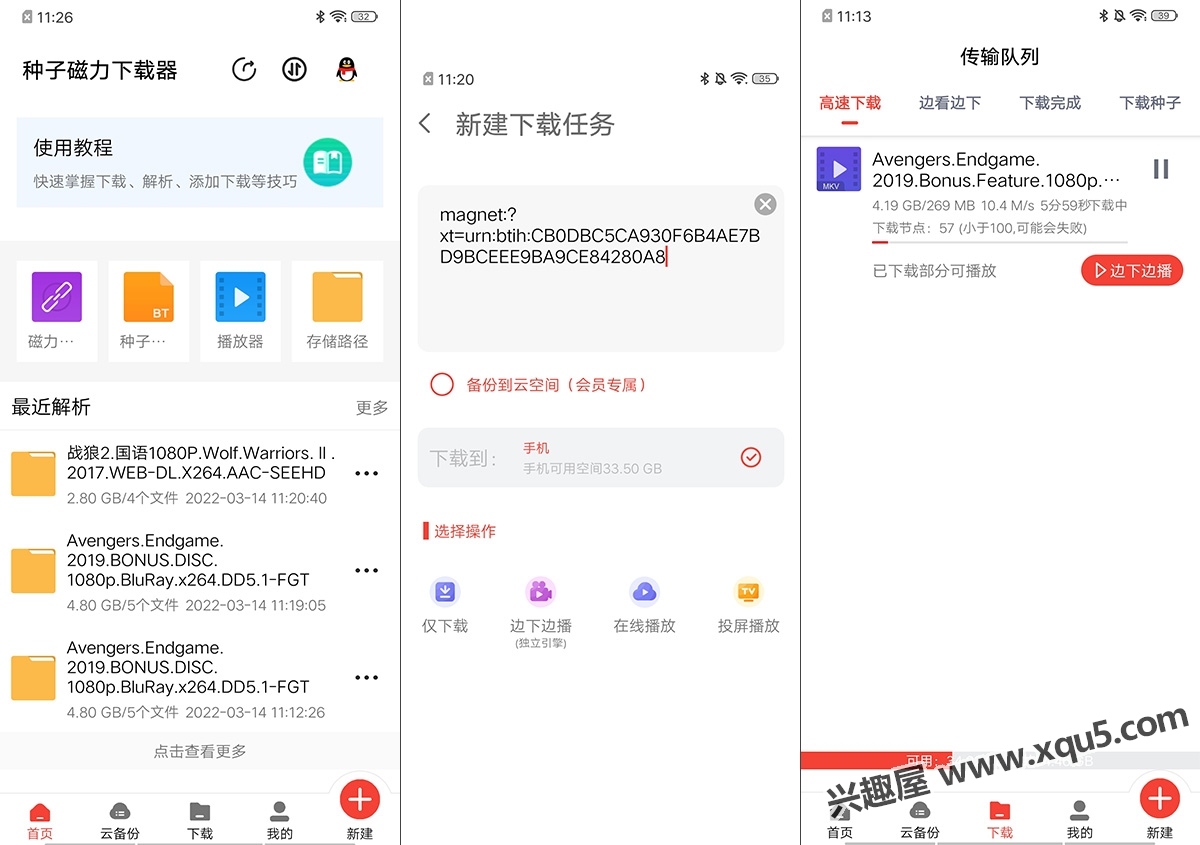Tap Bluetooth icon in the 11:26 status bar

coord(320,17)
